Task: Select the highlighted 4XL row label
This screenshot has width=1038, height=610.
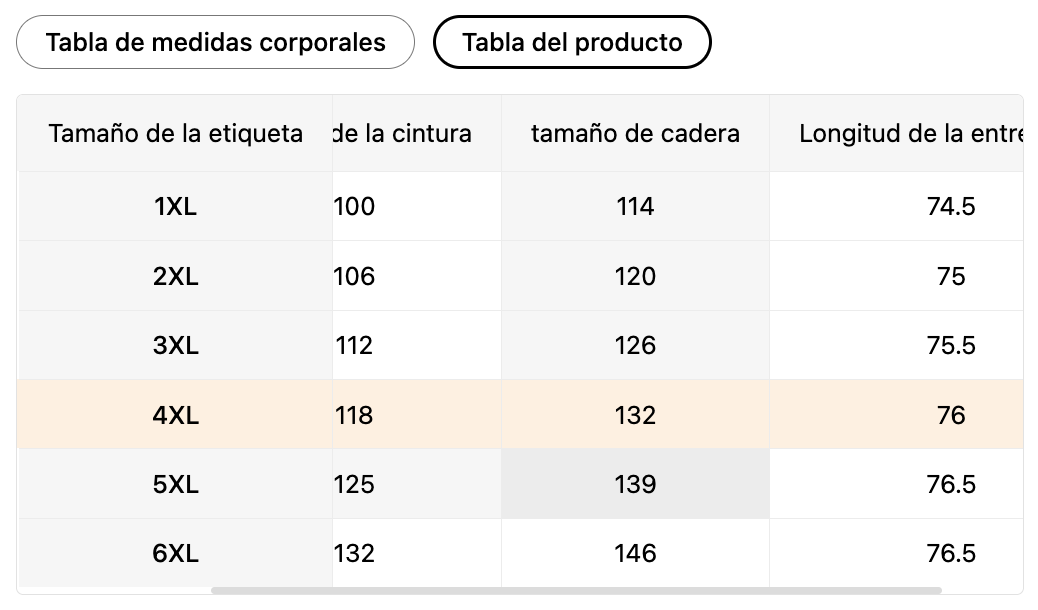Action: coord(176,414)
